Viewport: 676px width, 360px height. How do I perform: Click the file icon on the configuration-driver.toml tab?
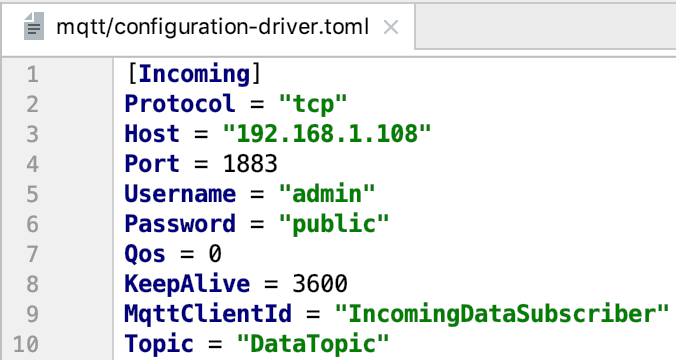(34, 26)
